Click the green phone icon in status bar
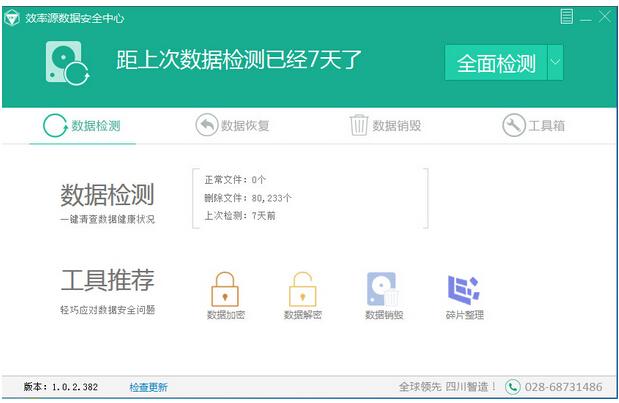This screenshot has width=619, height=403. (x=512, y=387)
